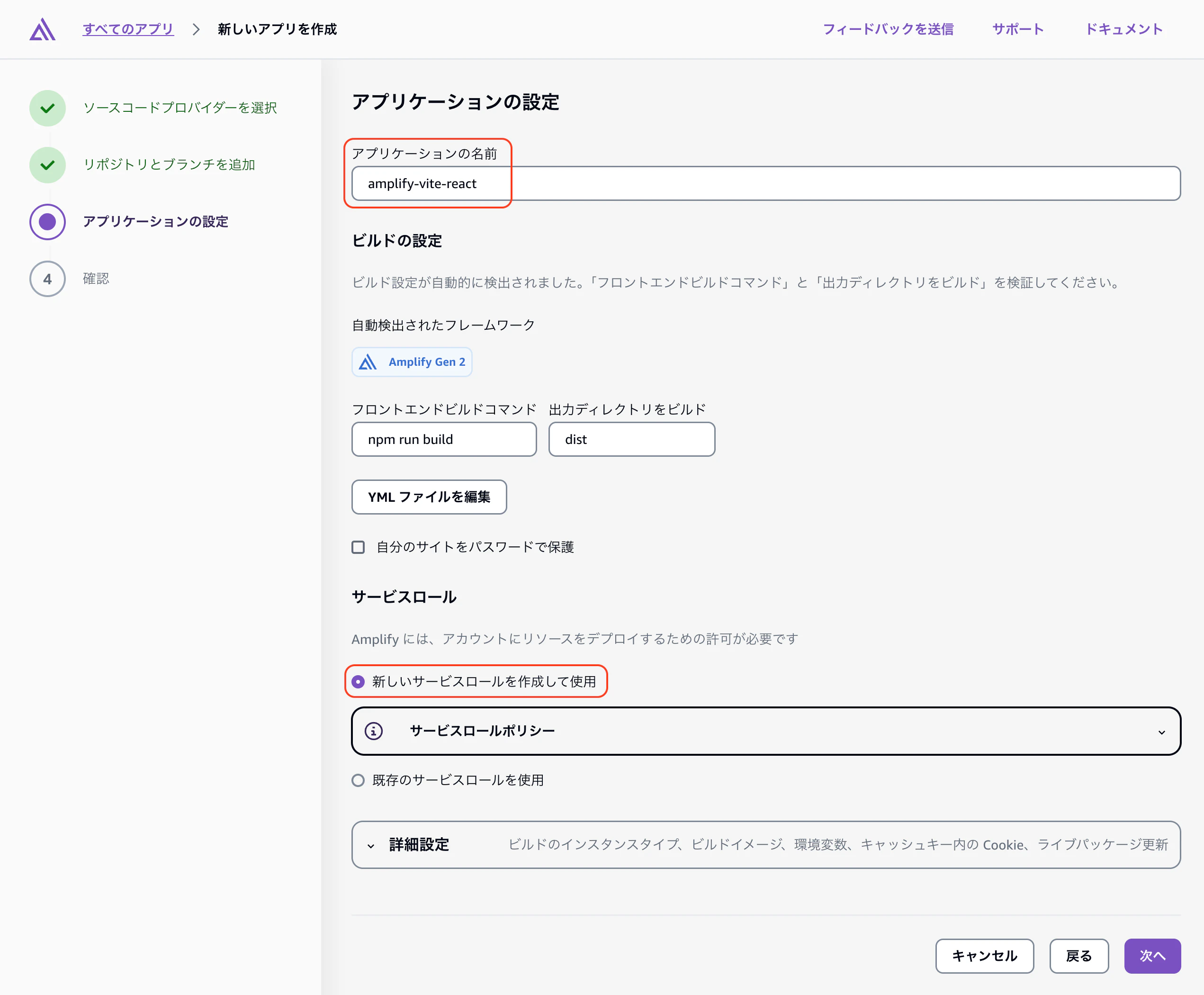Image resolution: width=1204 pixels, height=995 pixels.
Task: Open ドキュメント link in header
Action: (1124, 29)
